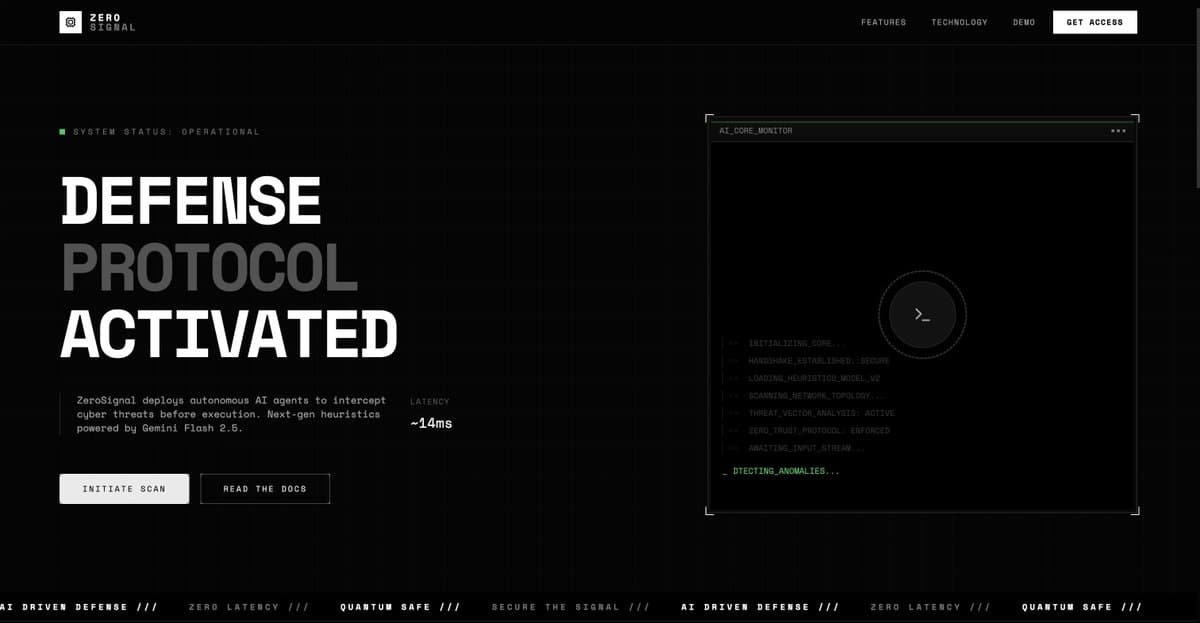The image size is (1200, 623).
Task: Click the ZERO SIGNAL brand name
Action: point(112,22)
